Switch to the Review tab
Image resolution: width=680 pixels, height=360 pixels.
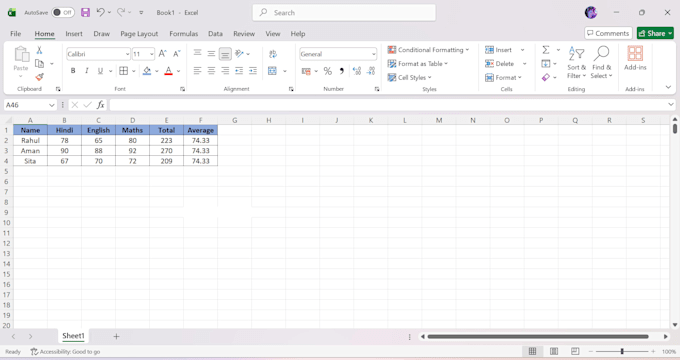pyautogui.click(x=244, y=33)
